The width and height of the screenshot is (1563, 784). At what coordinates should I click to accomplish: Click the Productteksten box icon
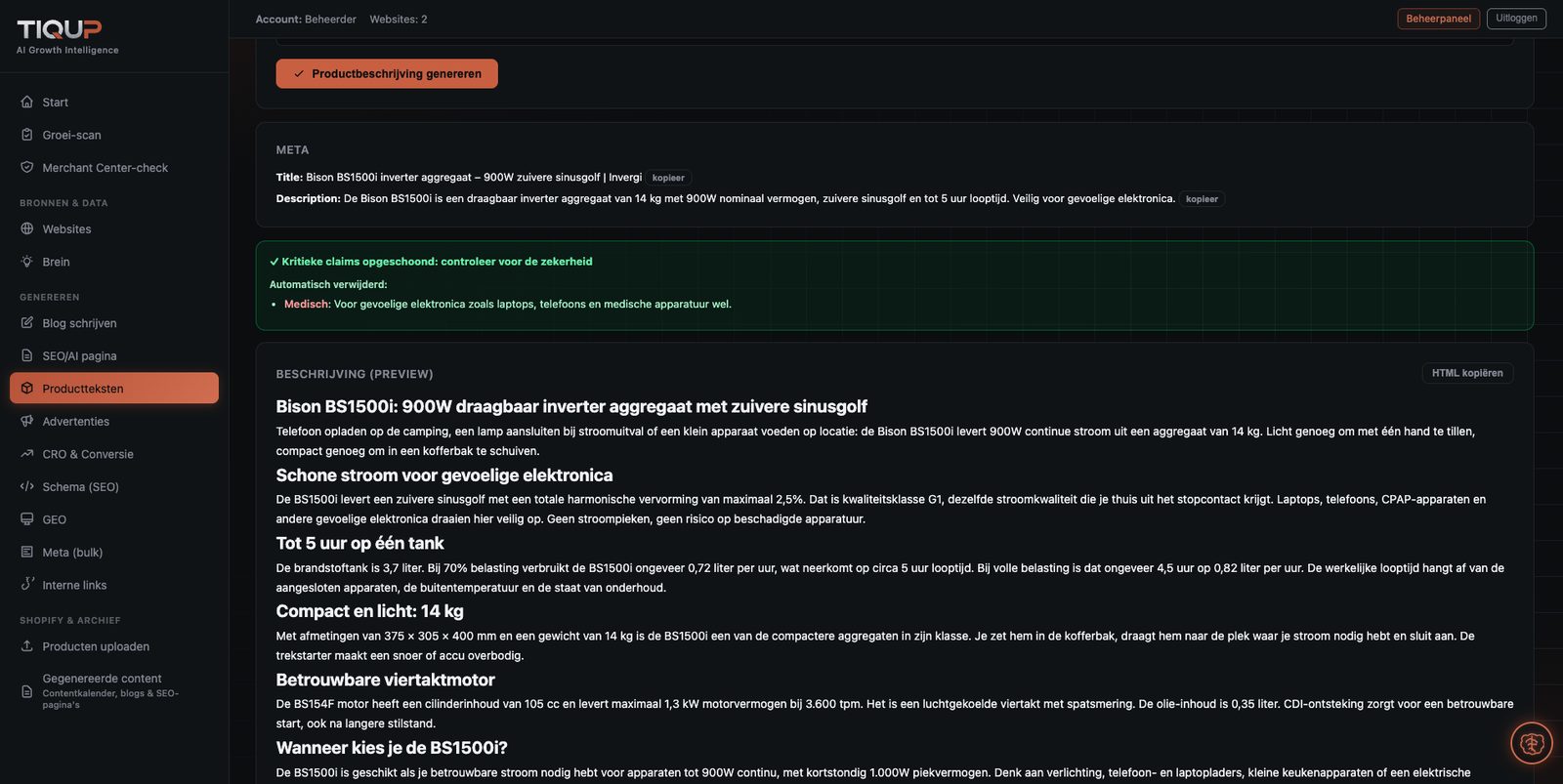(x=27, y=388)
